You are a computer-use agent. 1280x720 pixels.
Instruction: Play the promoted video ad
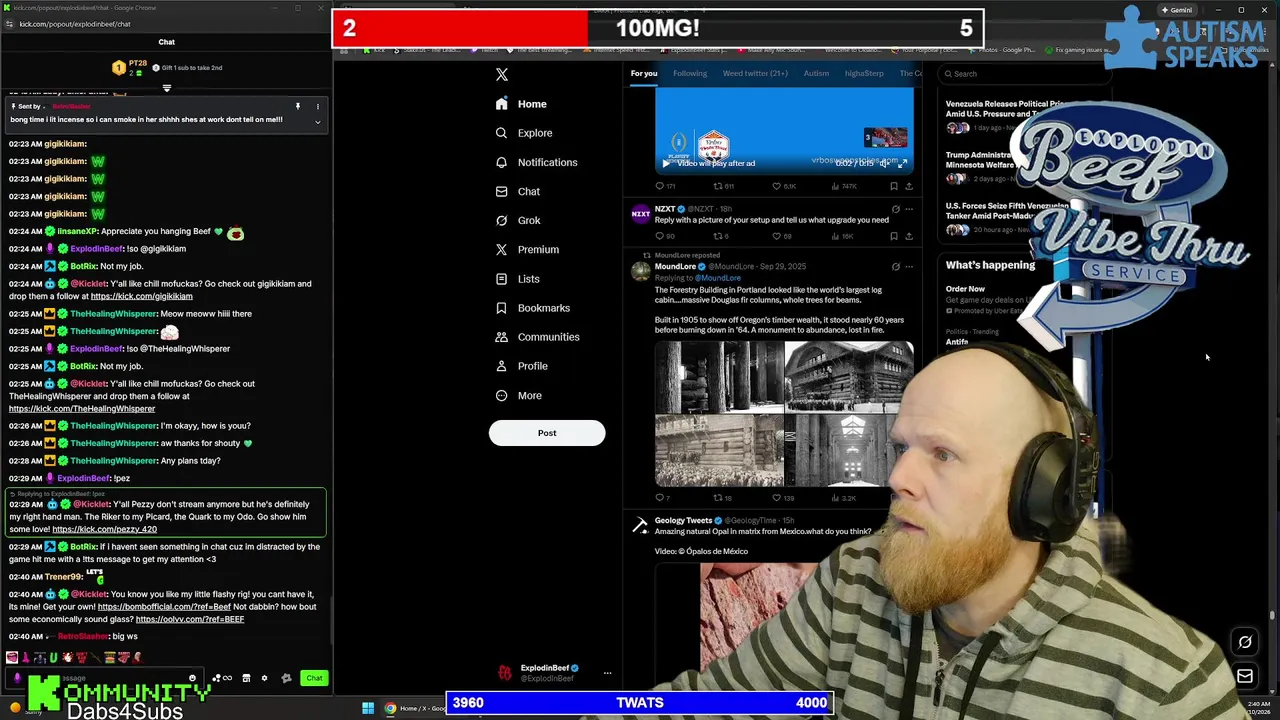(x=665, y=163)
